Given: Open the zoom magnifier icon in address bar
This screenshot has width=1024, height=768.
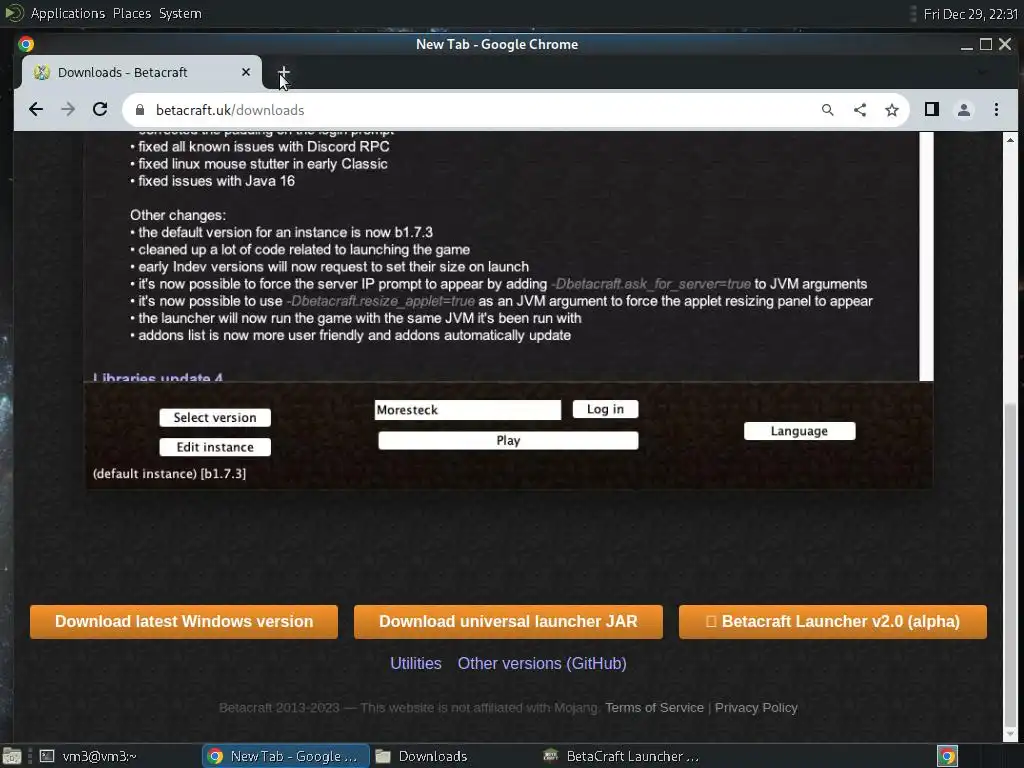Looking at the screenshot, I should pyautogui.click(x=827, y=110).
